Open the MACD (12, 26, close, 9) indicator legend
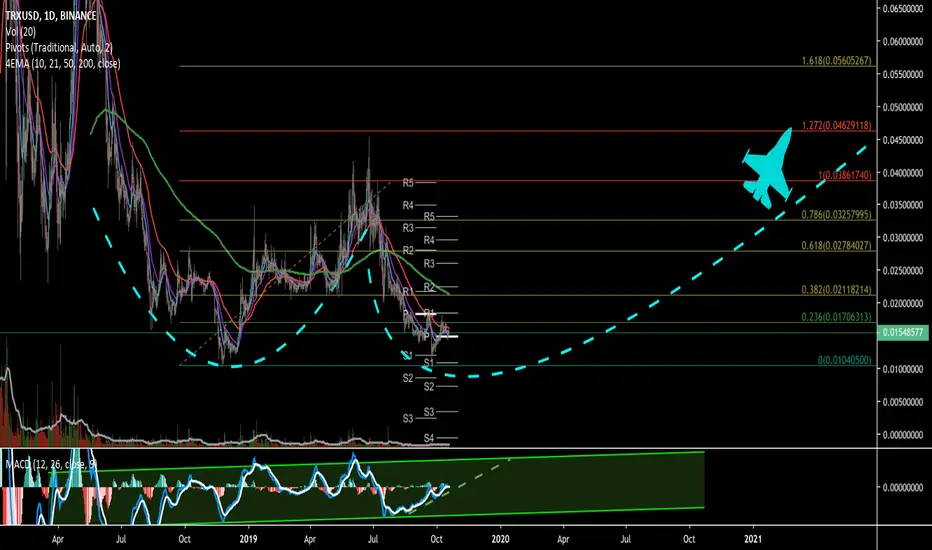This screenshot has width=932, height=550. pyautogui.click(x=51, y=464)
